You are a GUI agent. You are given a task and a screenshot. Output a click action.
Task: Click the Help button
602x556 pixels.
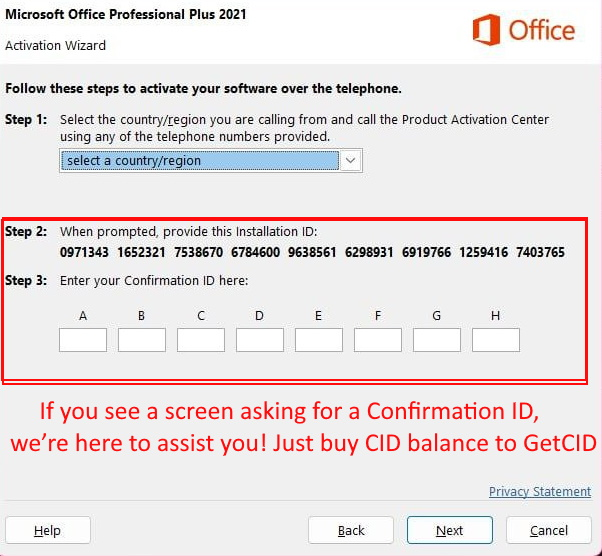point(48,530)
